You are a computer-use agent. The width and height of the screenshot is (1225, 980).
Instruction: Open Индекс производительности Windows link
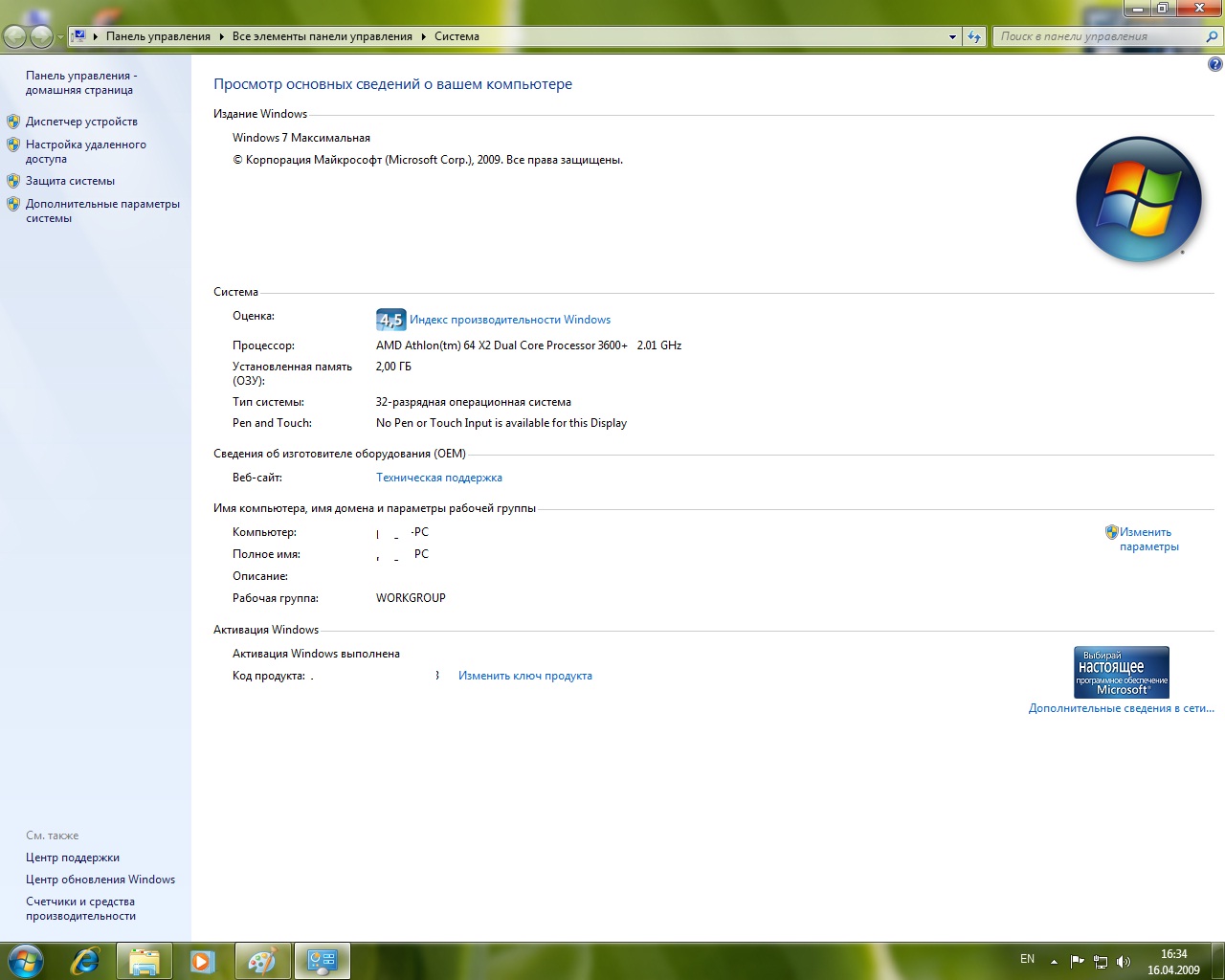tap(510, 320)
